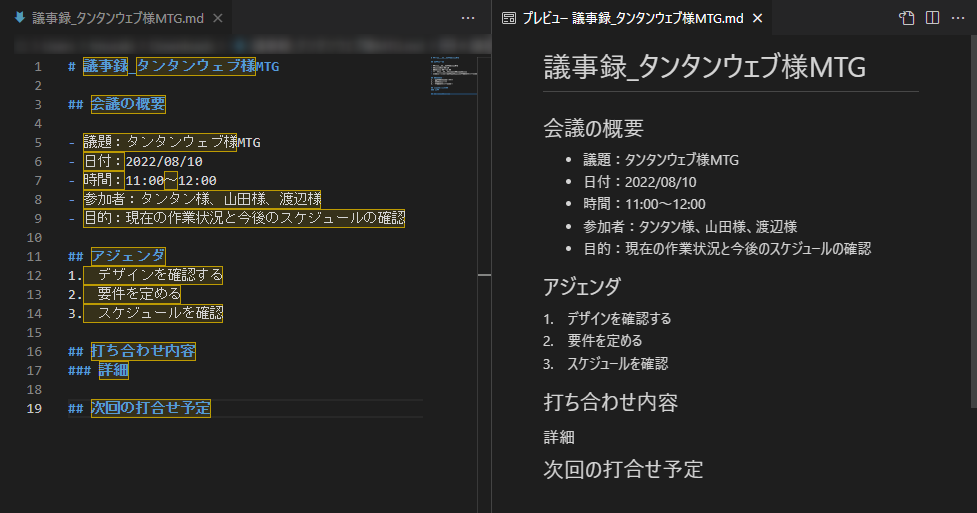The image size is (977, 513).
Task: Click the 詳細 text in the preview
Action: 559,438
